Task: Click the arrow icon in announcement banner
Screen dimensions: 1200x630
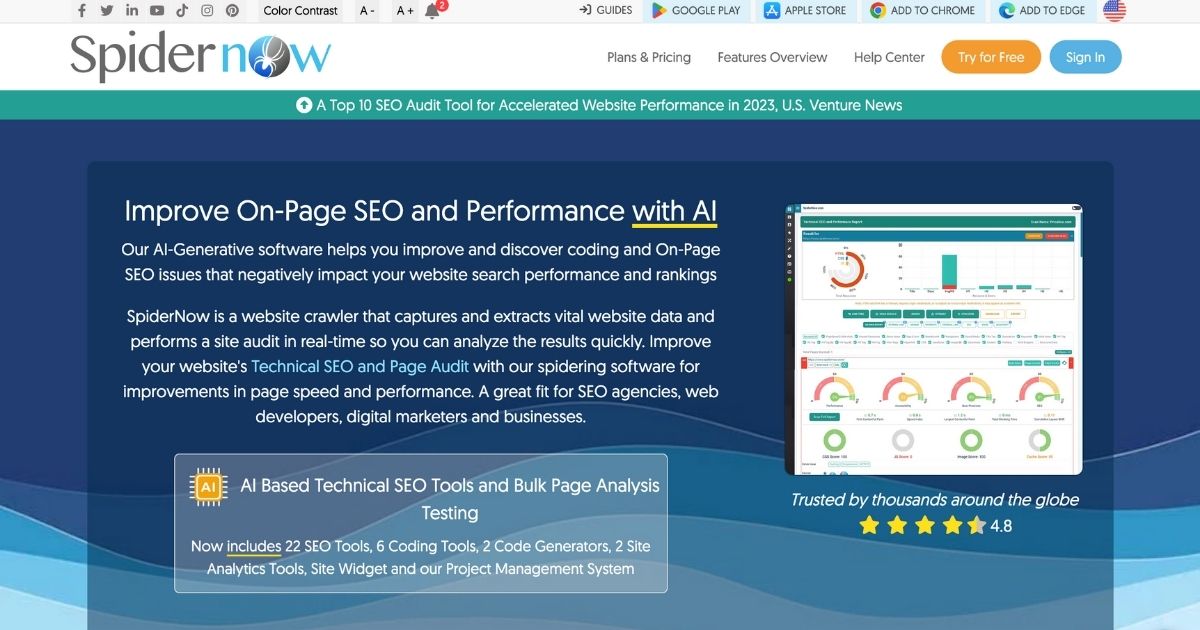Action: (304, 105)
